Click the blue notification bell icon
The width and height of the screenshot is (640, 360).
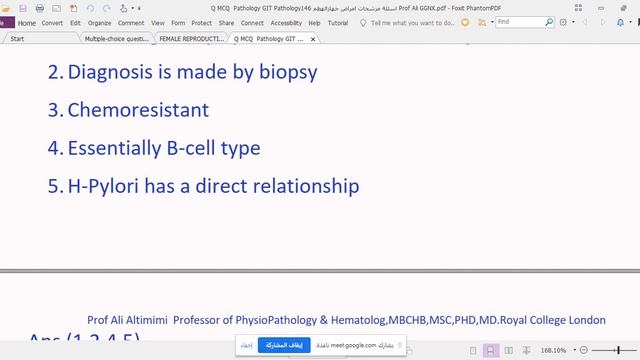(x=620, y=22)
